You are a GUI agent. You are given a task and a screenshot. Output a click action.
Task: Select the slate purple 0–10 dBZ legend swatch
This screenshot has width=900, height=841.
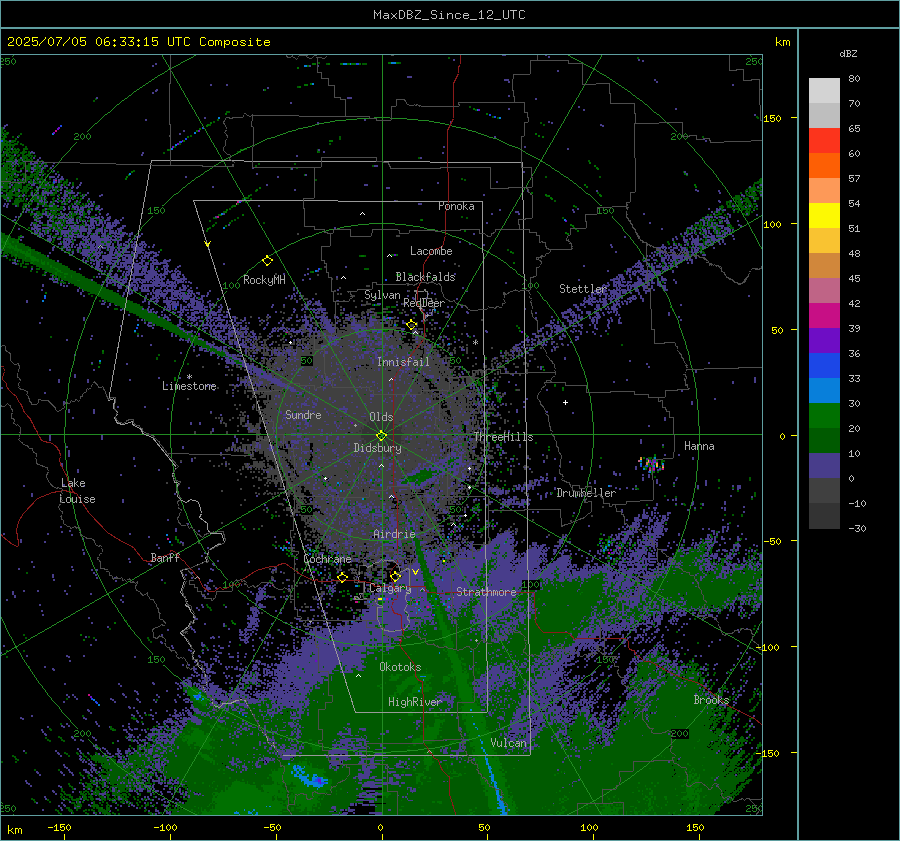click(x=824, y=466)
